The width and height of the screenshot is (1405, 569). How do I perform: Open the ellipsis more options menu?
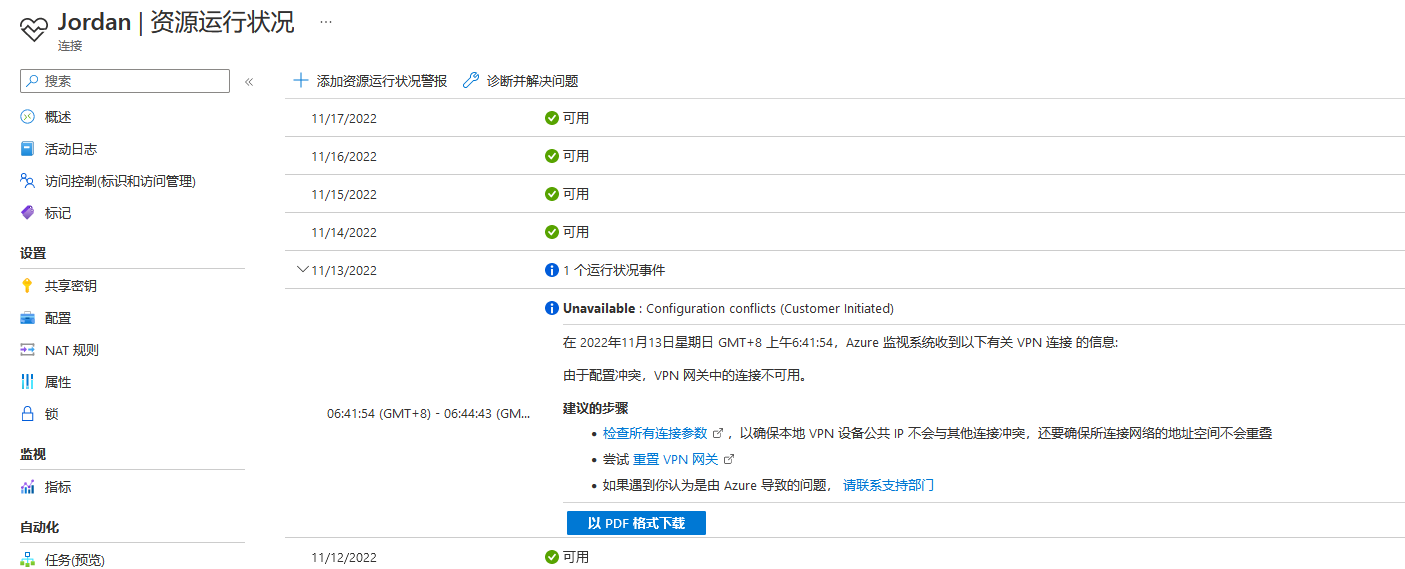[x=325, y=21]
